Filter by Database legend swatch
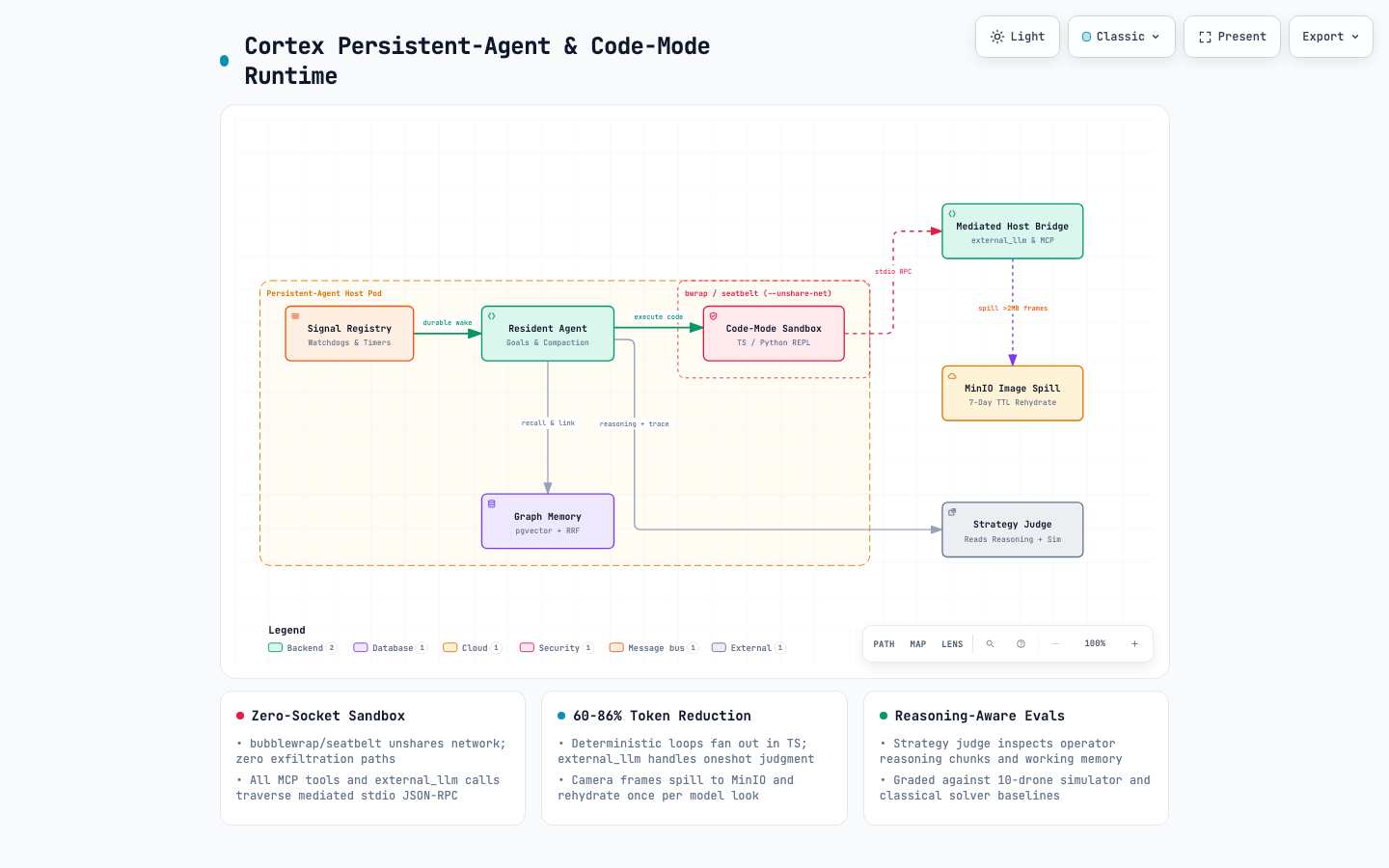 tap(361, 648)
